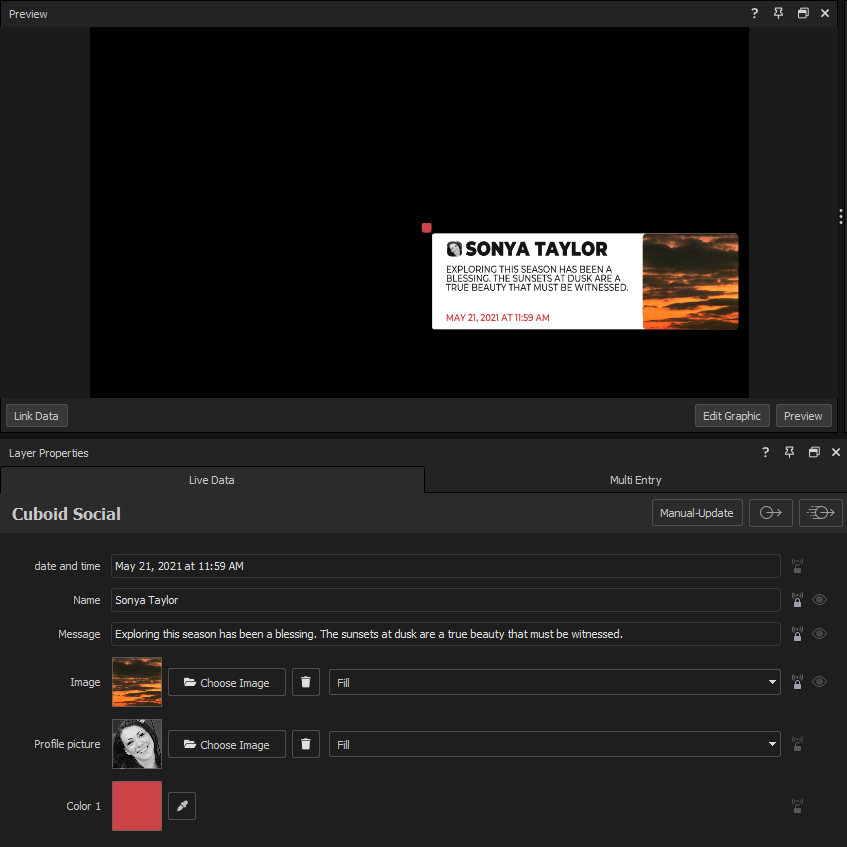Toggle visibility eye for Message field
Screen dimensions: 847x847
[819, 634]
